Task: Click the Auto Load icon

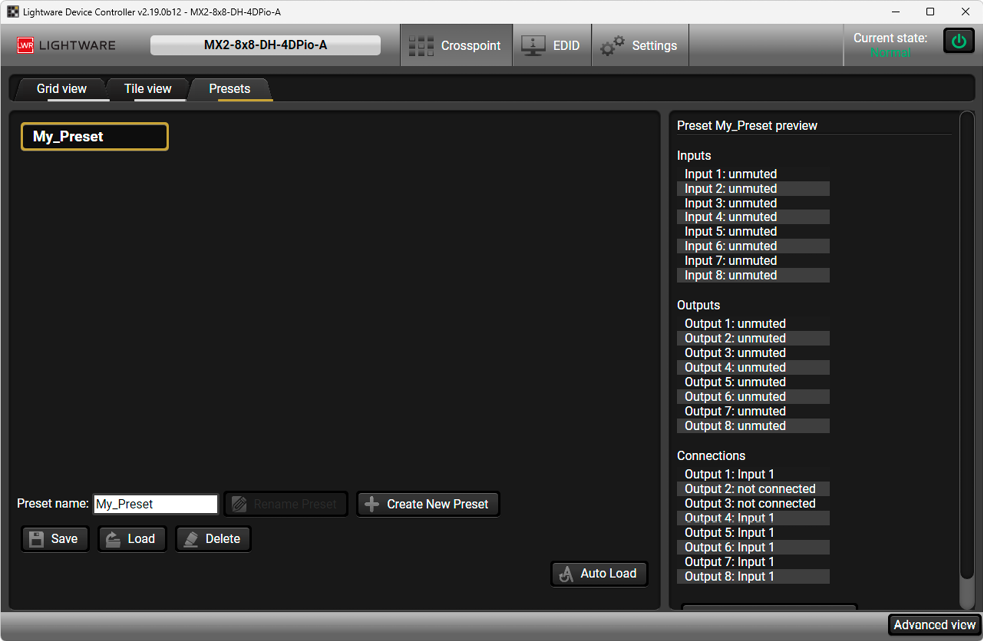Action: (x=566, y=574)
